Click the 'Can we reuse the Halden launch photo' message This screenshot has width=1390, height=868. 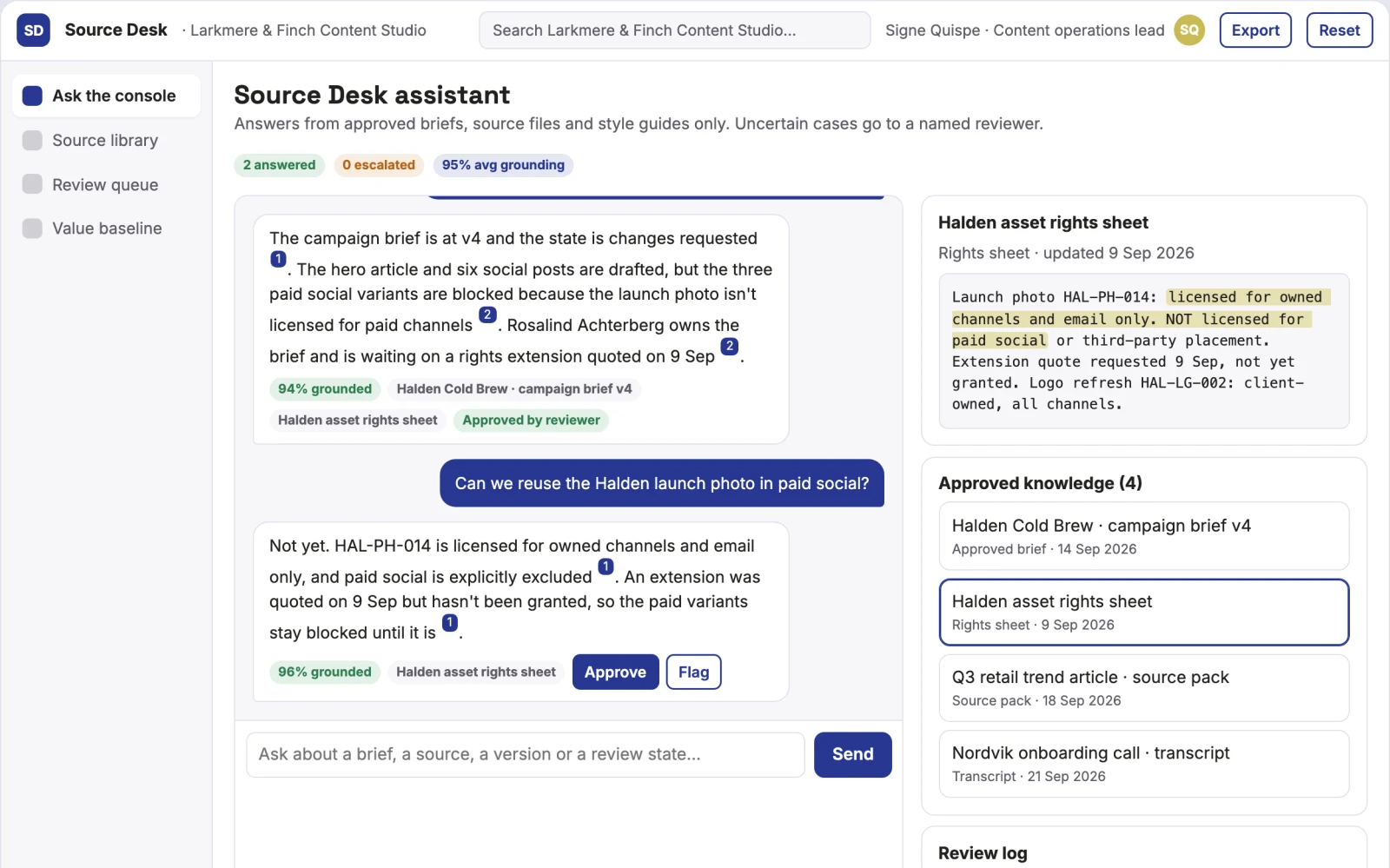click(662, 483)
